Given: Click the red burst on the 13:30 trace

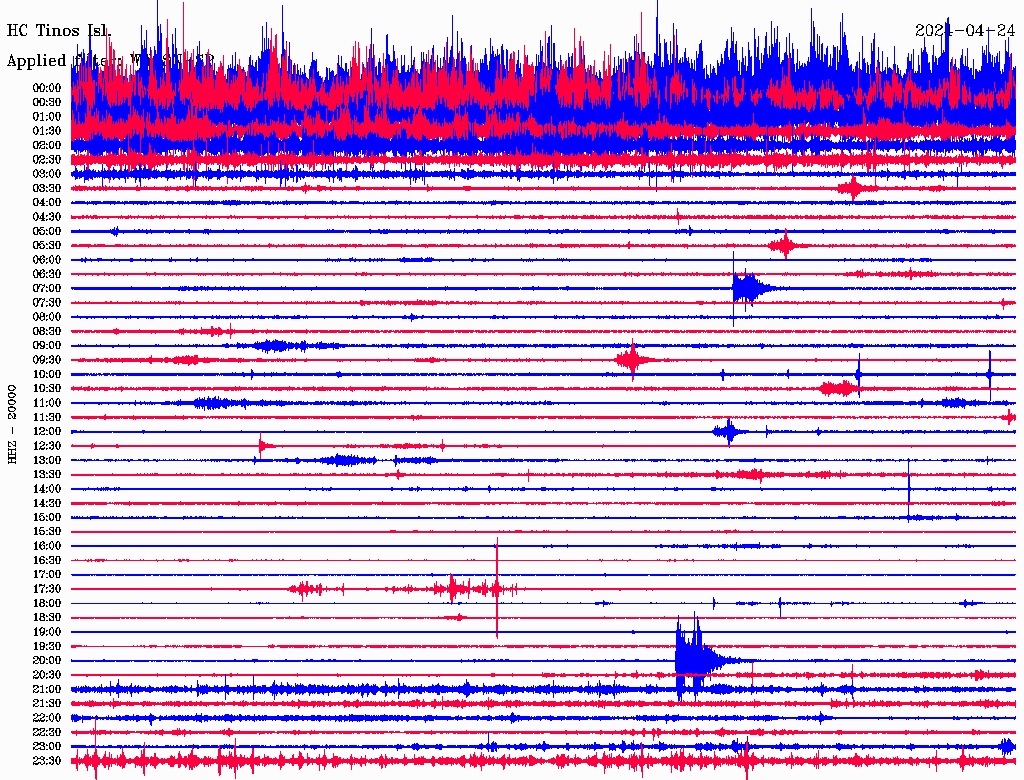Looking at the screenshot, I should 751,474.
